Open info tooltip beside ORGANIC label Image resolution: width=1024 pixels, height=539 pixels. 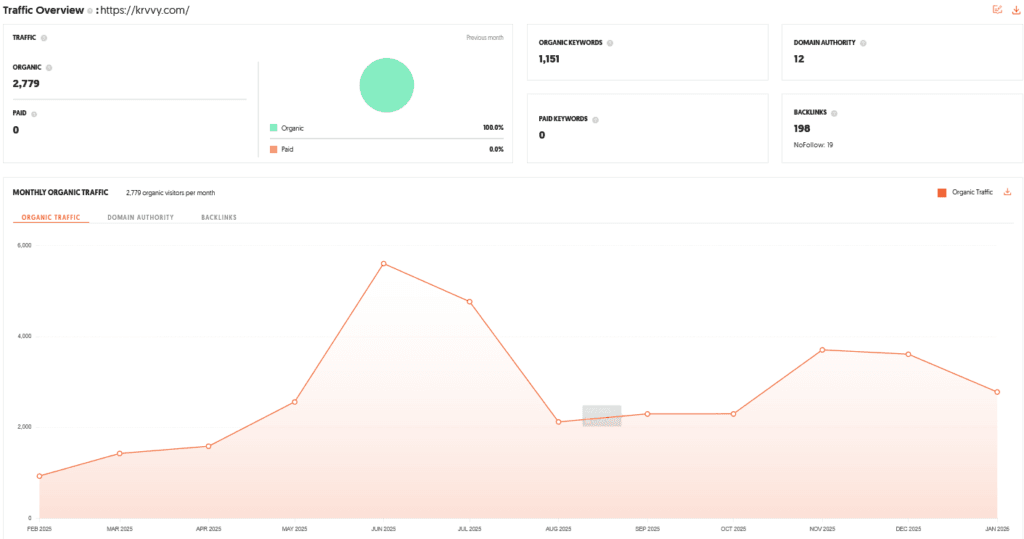[x=49, y=68]
